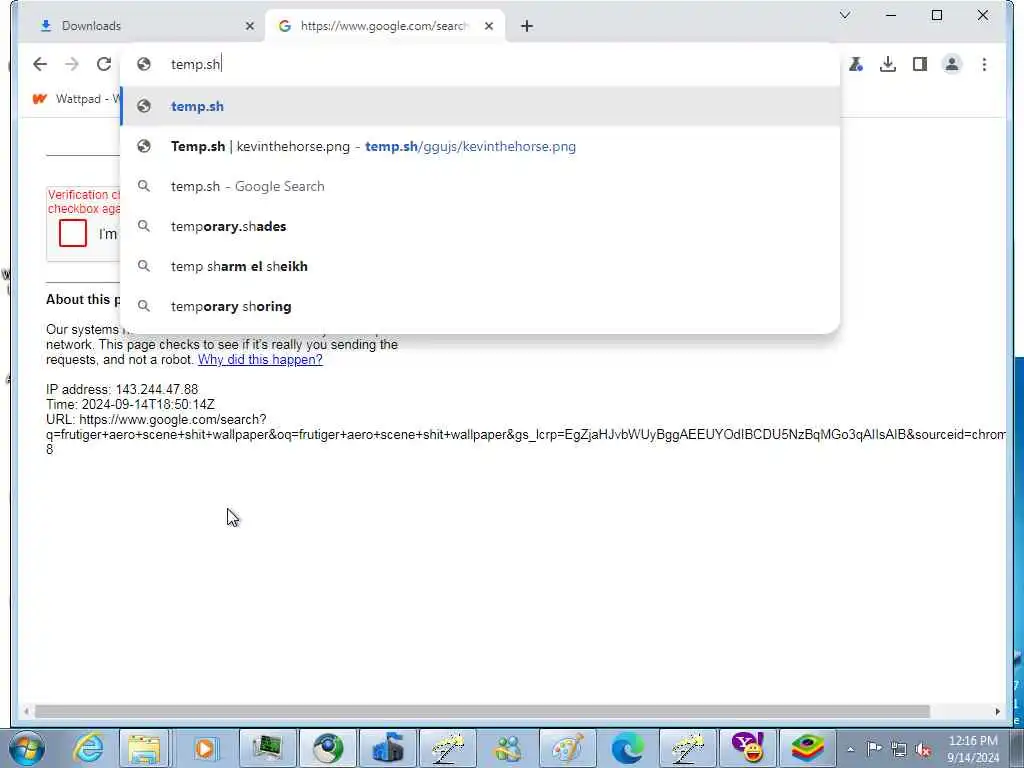Screen dimensions: 1024x768
Task: Select the google.com/search tab
Action: point(384,26)
